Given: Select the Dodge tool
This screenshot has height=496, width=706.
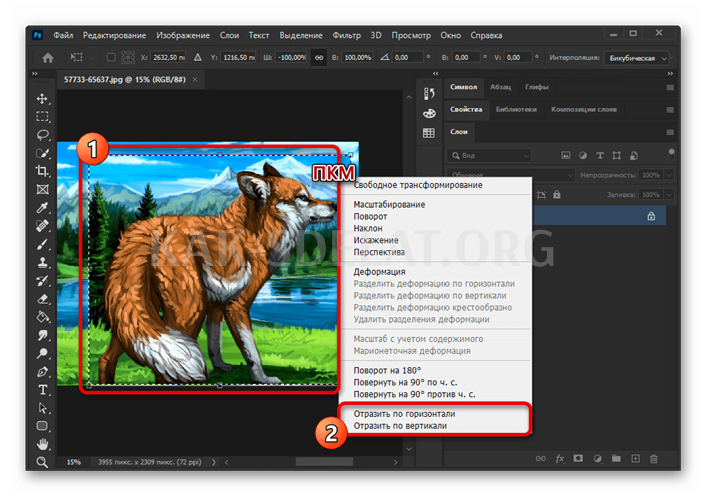Looking at the screenshot, I should tap(42, 353).
